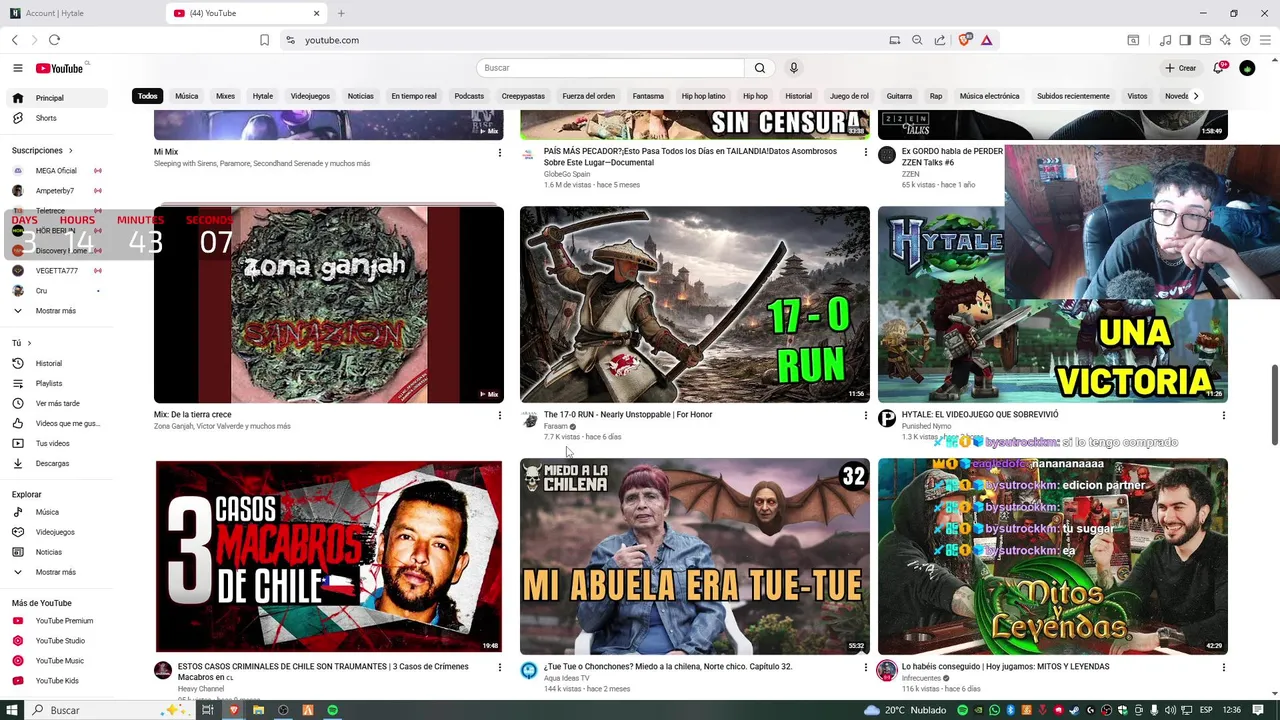
Task: Open options for HYTALE video
Action: click(1223, 415)
